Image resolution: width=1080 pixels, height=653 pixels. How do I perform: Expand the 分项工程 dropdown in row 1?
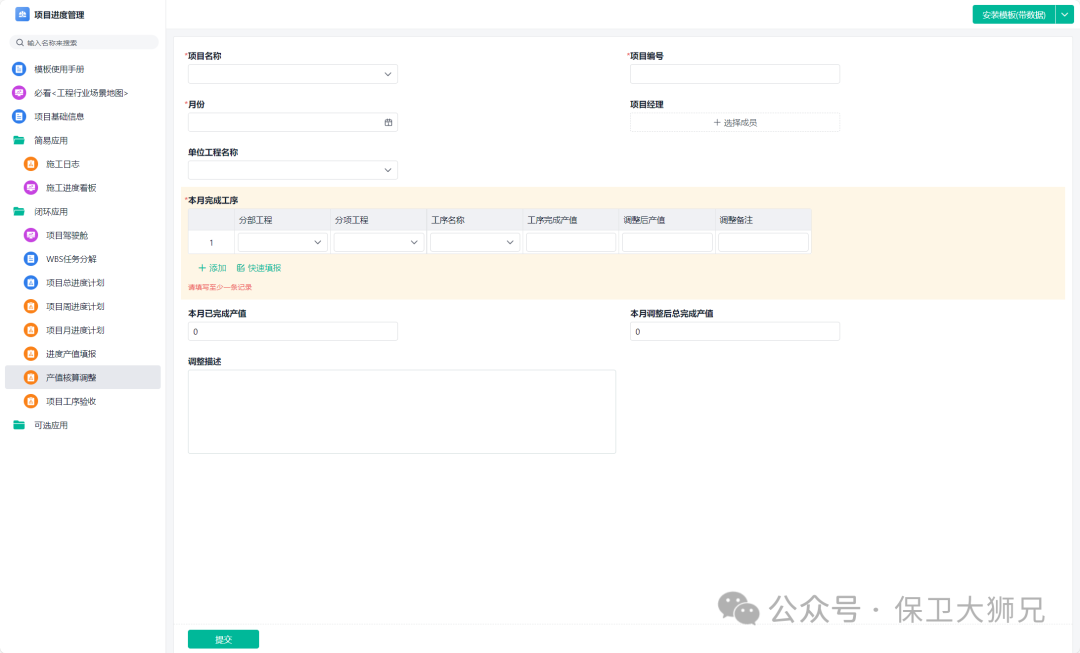379,242
